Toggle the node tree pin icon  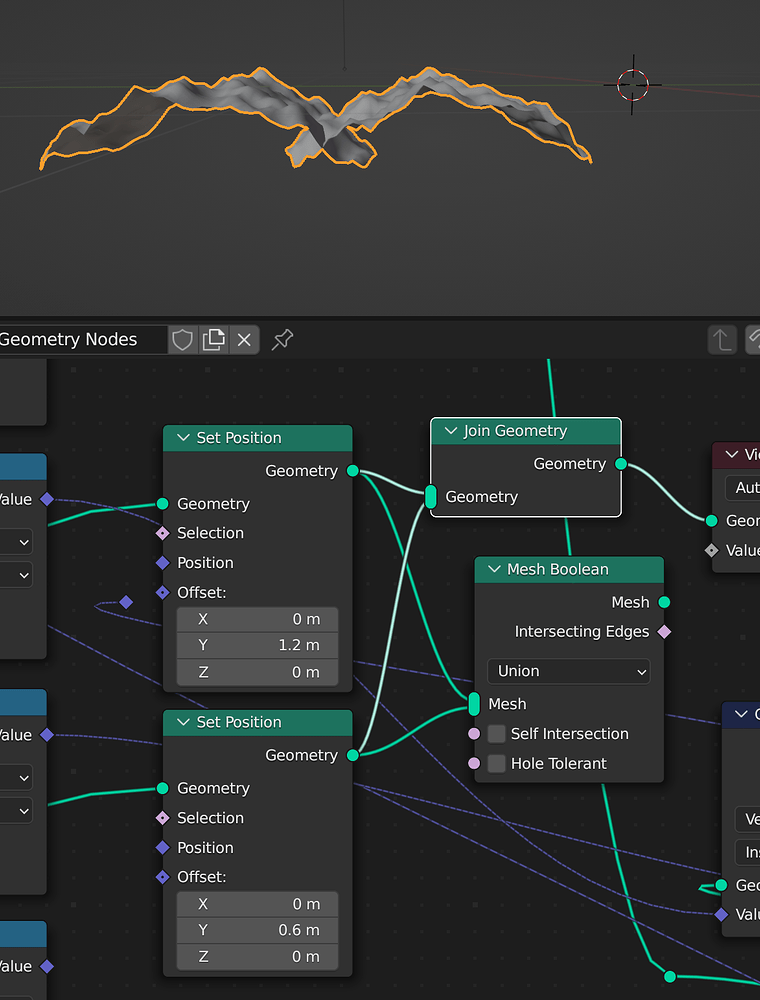pyautogui.click(x=282, y=339)
